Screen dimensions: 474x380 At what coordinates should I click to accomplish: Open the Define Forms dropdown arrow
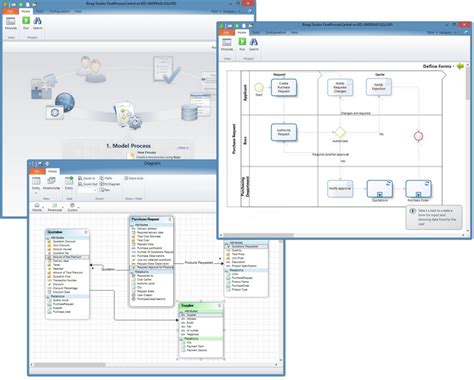pos(454,66)
